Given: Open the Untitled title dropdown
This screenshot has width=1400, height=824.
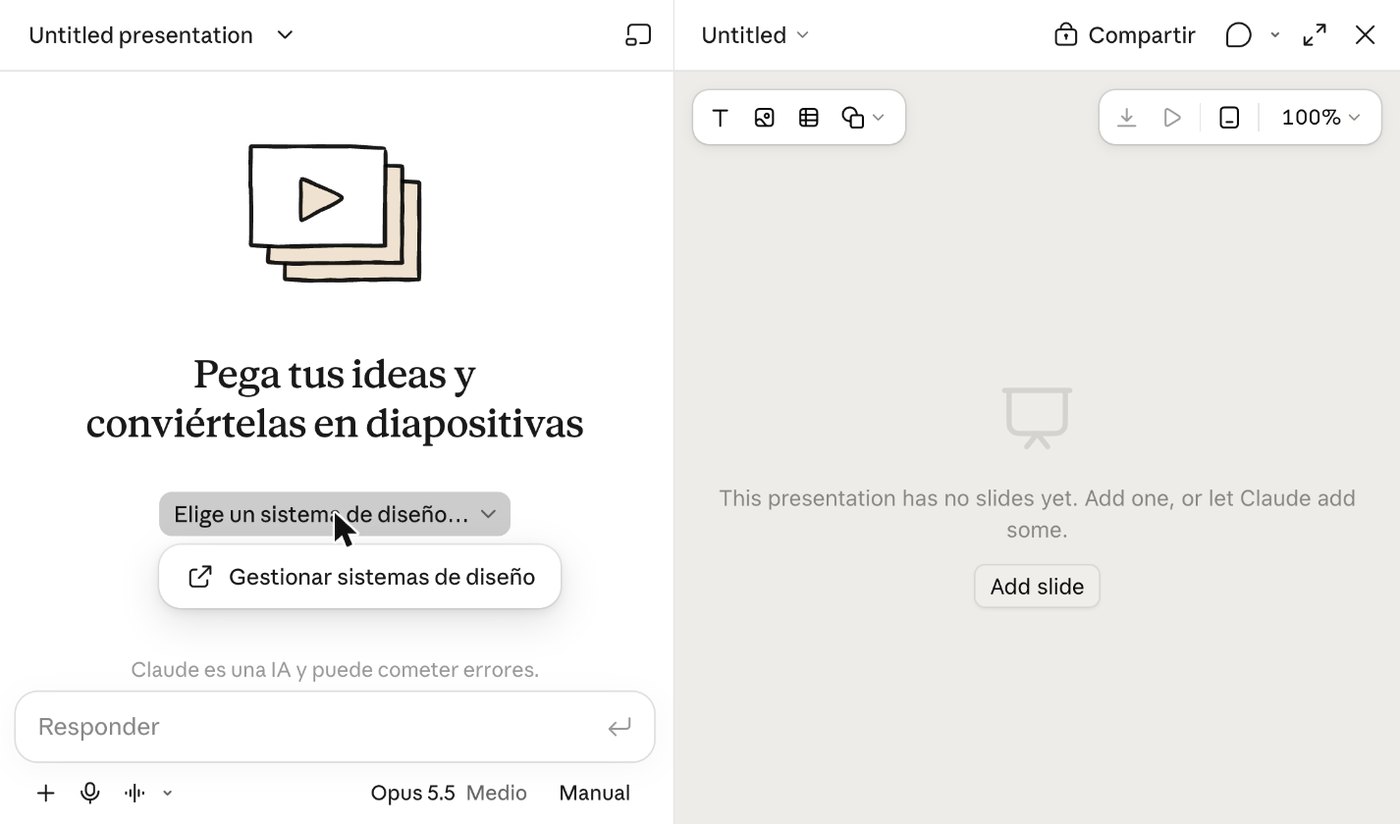Looking at the screenshot, I should [x=755, y=35].
